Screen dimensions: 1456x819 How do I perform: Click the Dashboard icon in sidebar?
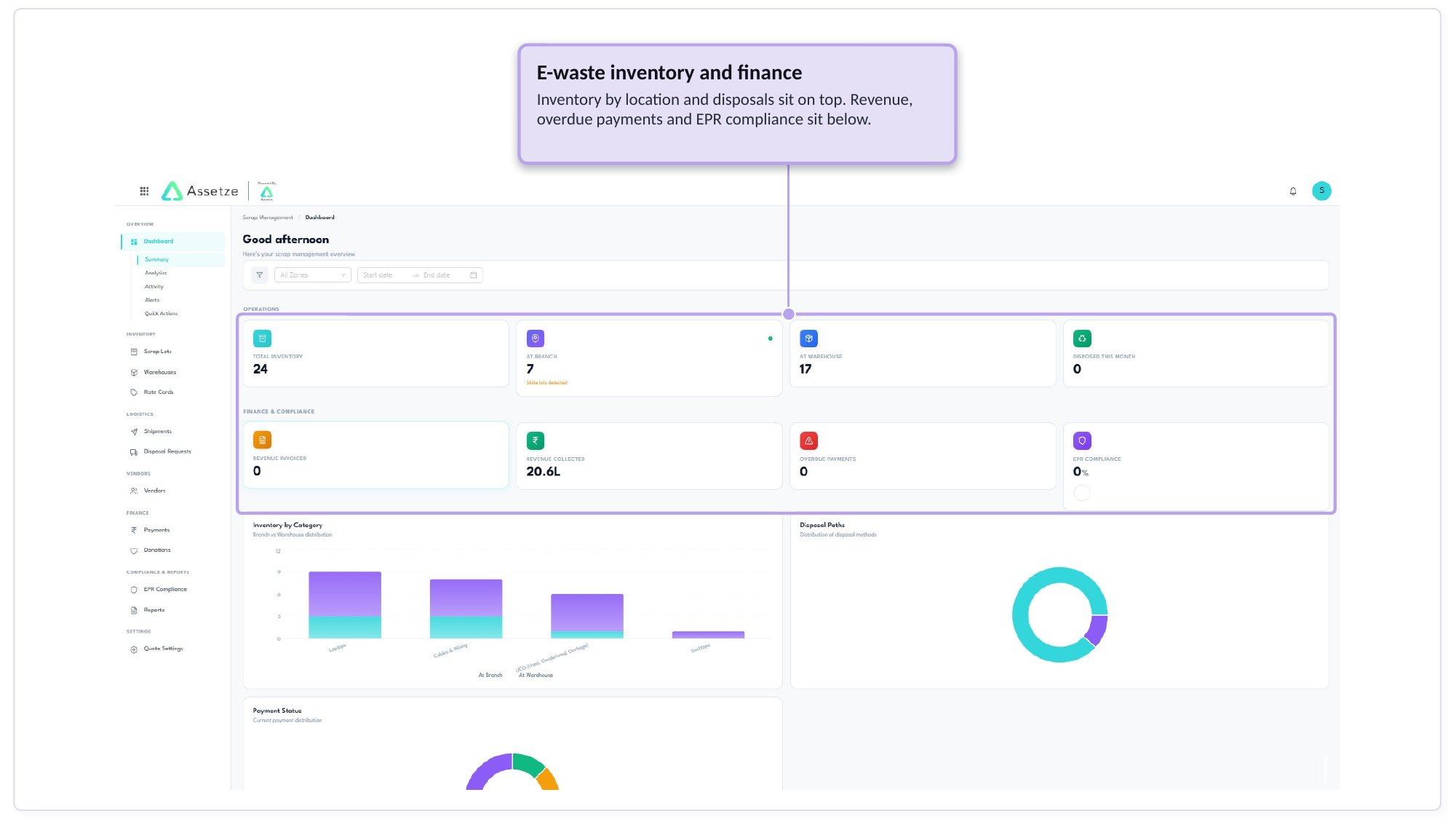134,242
